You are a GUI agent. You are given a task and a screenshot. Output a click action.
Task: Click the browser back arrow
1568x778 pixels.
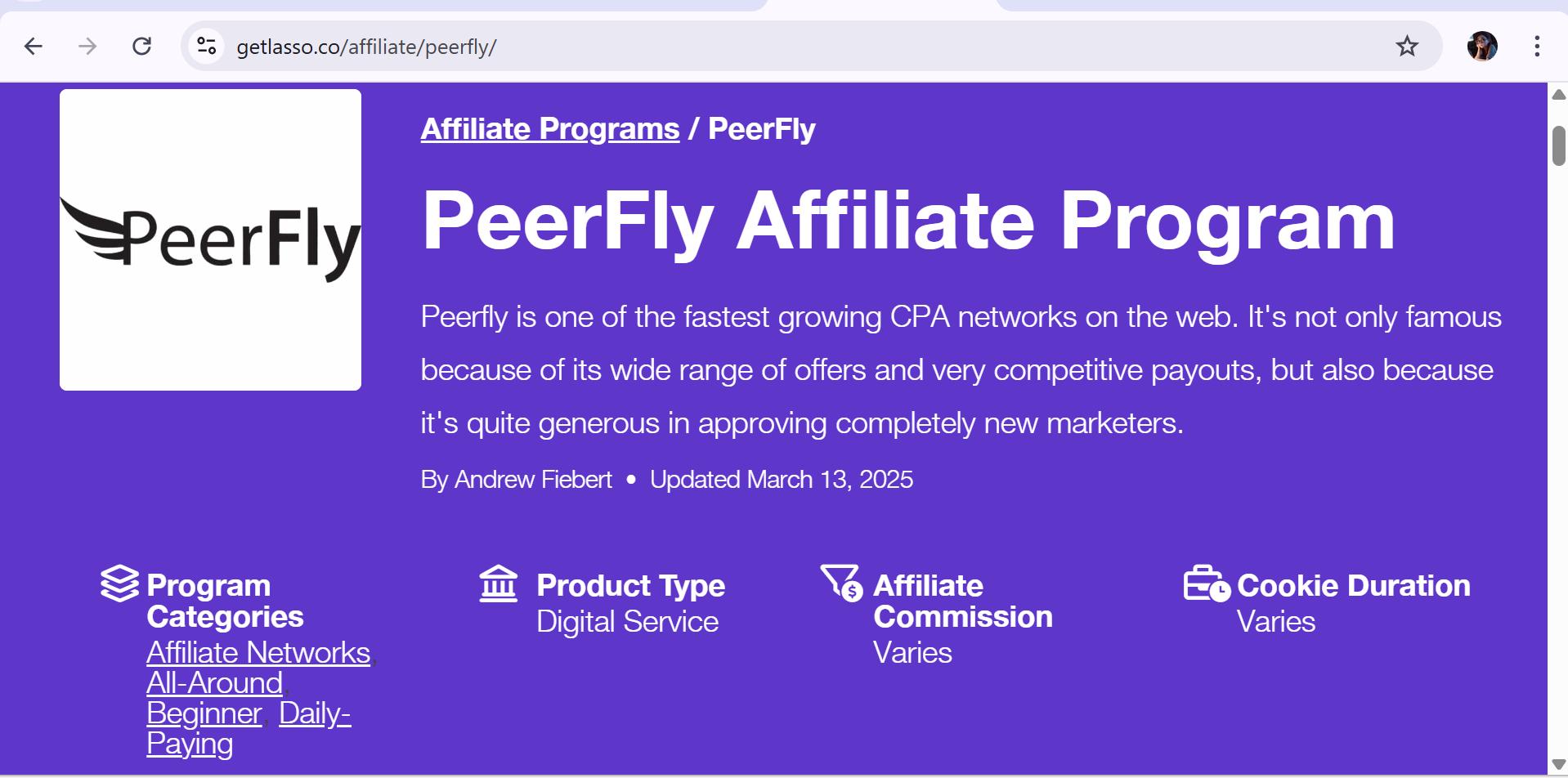pos(34,47)
